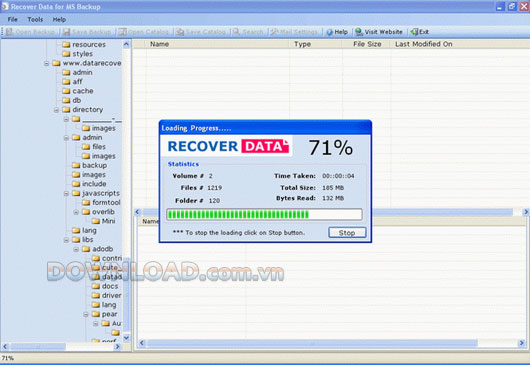Screen dimensions: 530x365
Task: Click the Folder # value 120
Action: click(x=214, y=201)
